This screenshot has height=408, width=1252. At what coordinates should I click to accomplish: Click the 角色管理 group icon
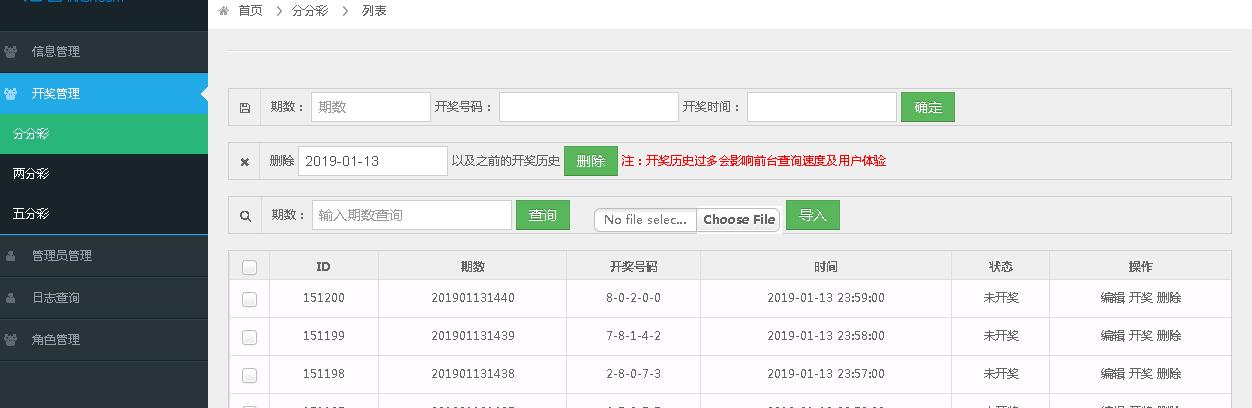point(11,340)
